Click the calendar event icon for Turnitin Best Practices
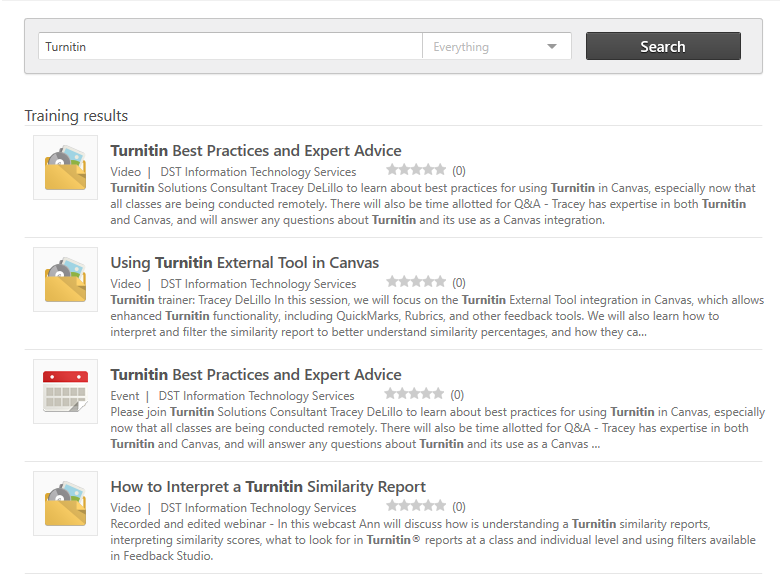The width and height of the screenshot is (780, 576). tap(65, 392)
